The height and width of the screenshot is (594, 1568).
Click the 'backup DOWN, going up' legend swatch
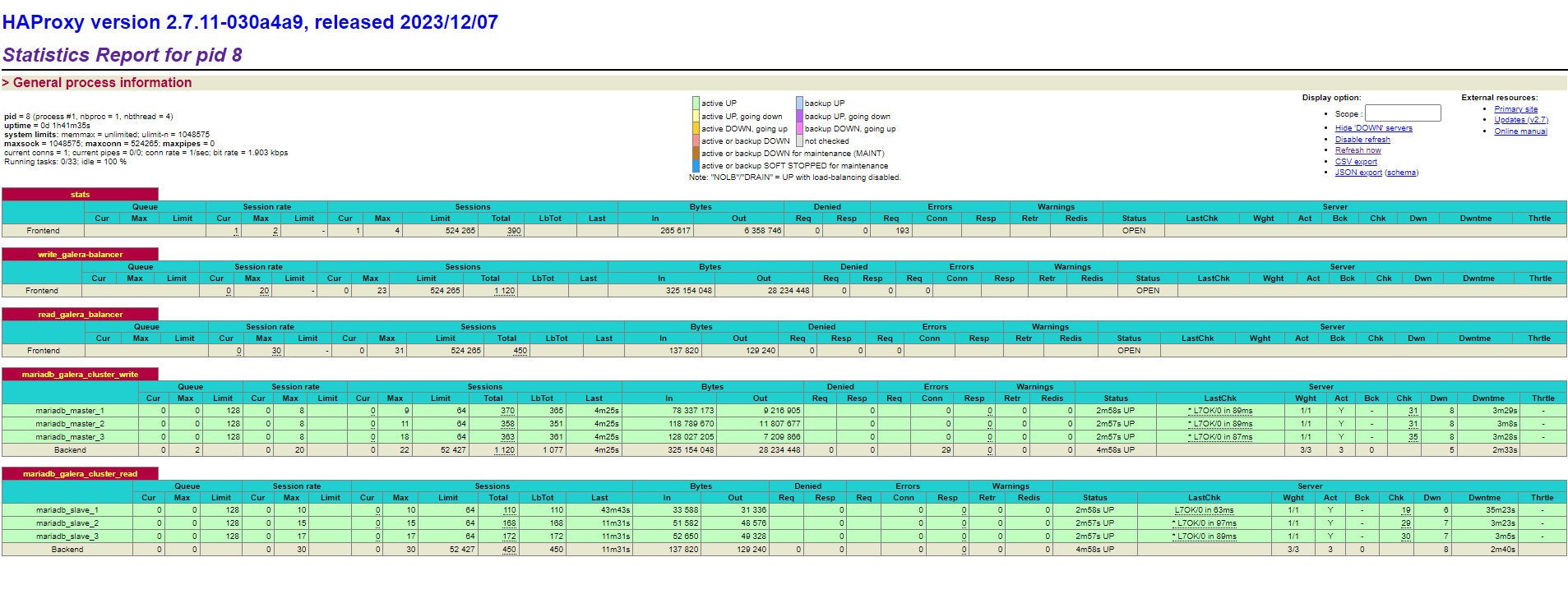[x=799, y=128]
